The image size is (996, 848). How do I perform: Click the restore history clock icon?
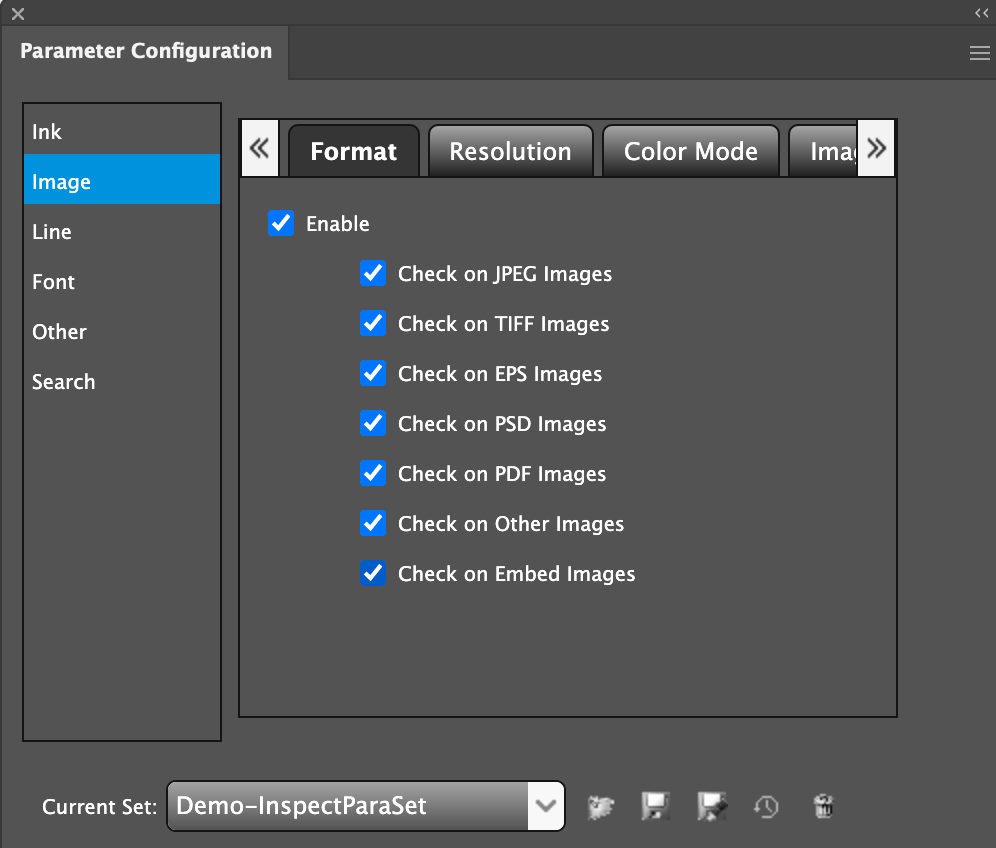[767, 806]
